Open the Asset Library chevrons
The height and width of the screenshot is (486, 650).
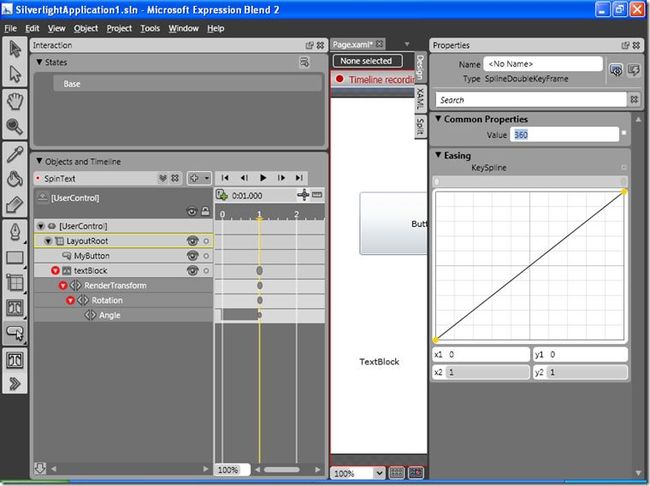pos(15,384)
